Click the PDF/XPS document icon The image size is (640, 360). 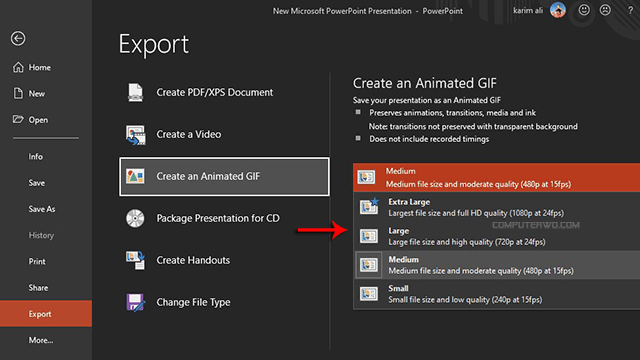[135, 92]
